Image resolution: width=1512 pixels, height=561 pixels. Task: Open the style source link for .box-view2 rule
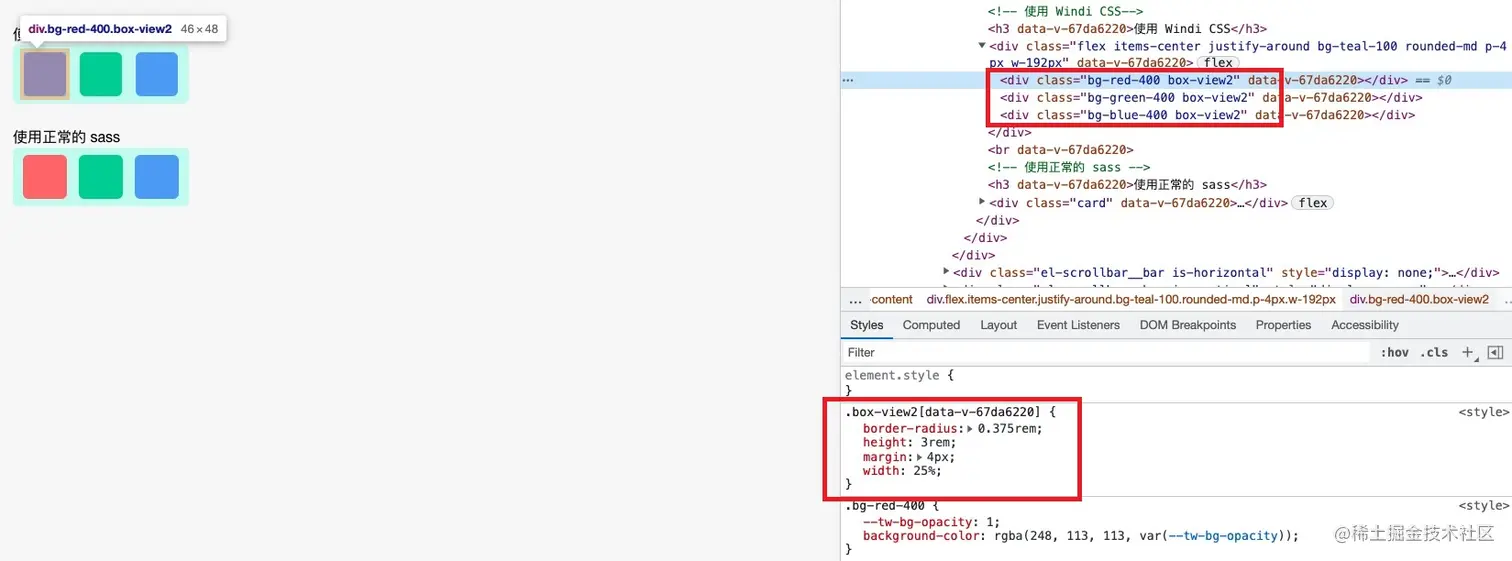point(1482,411)
